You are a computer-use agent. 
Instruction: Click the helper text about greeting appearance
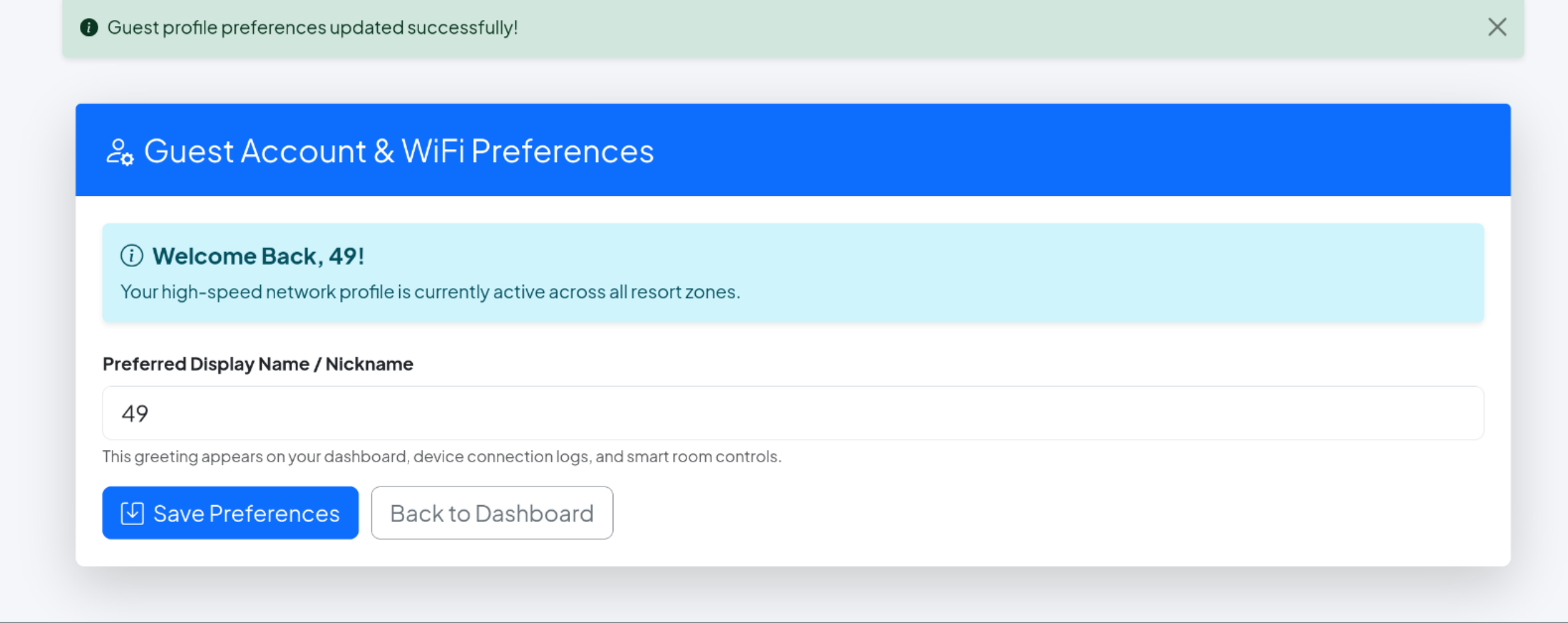[442, 457]
